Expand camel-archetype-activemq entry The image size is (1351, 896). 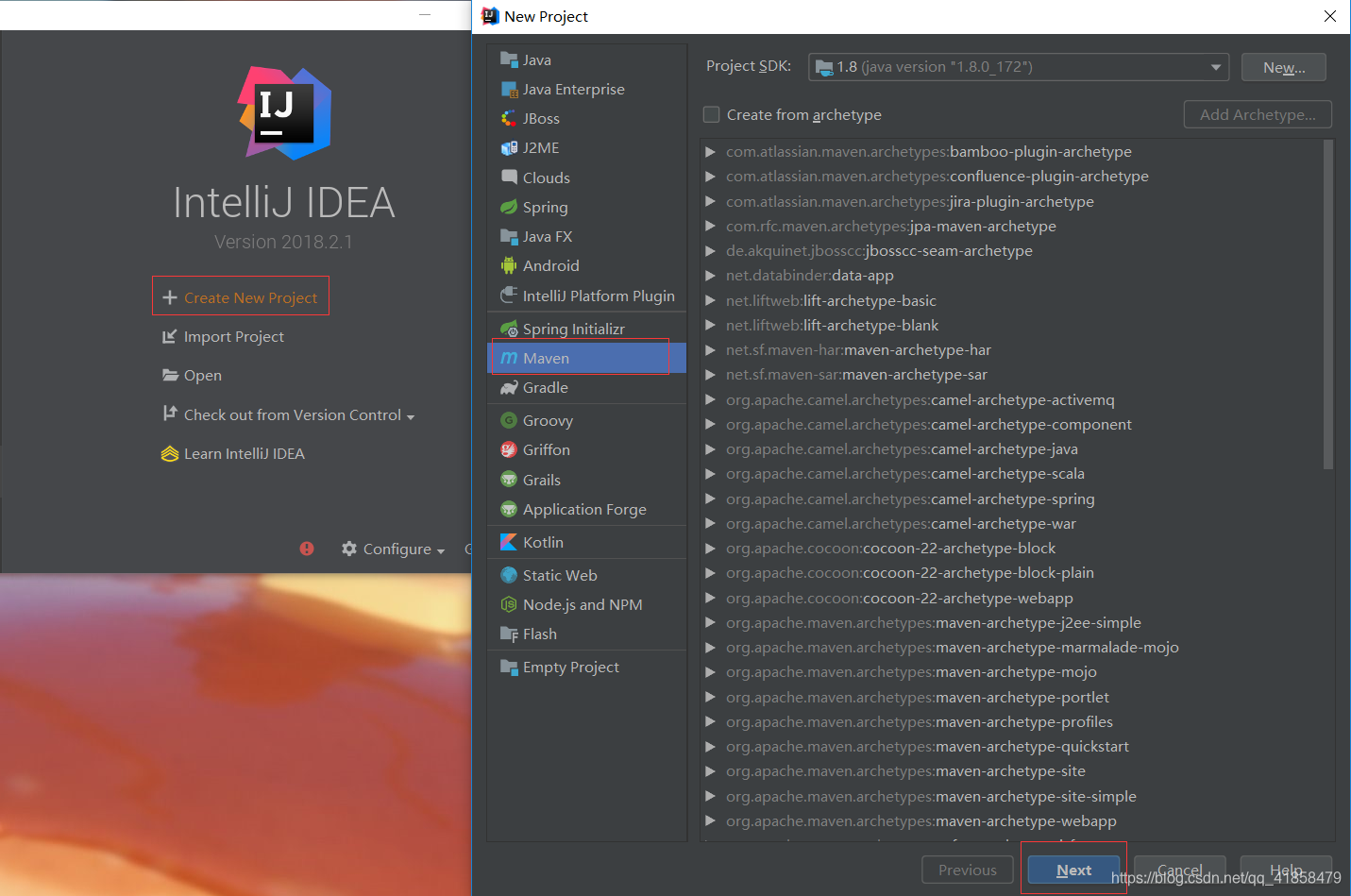click(710, 399)
